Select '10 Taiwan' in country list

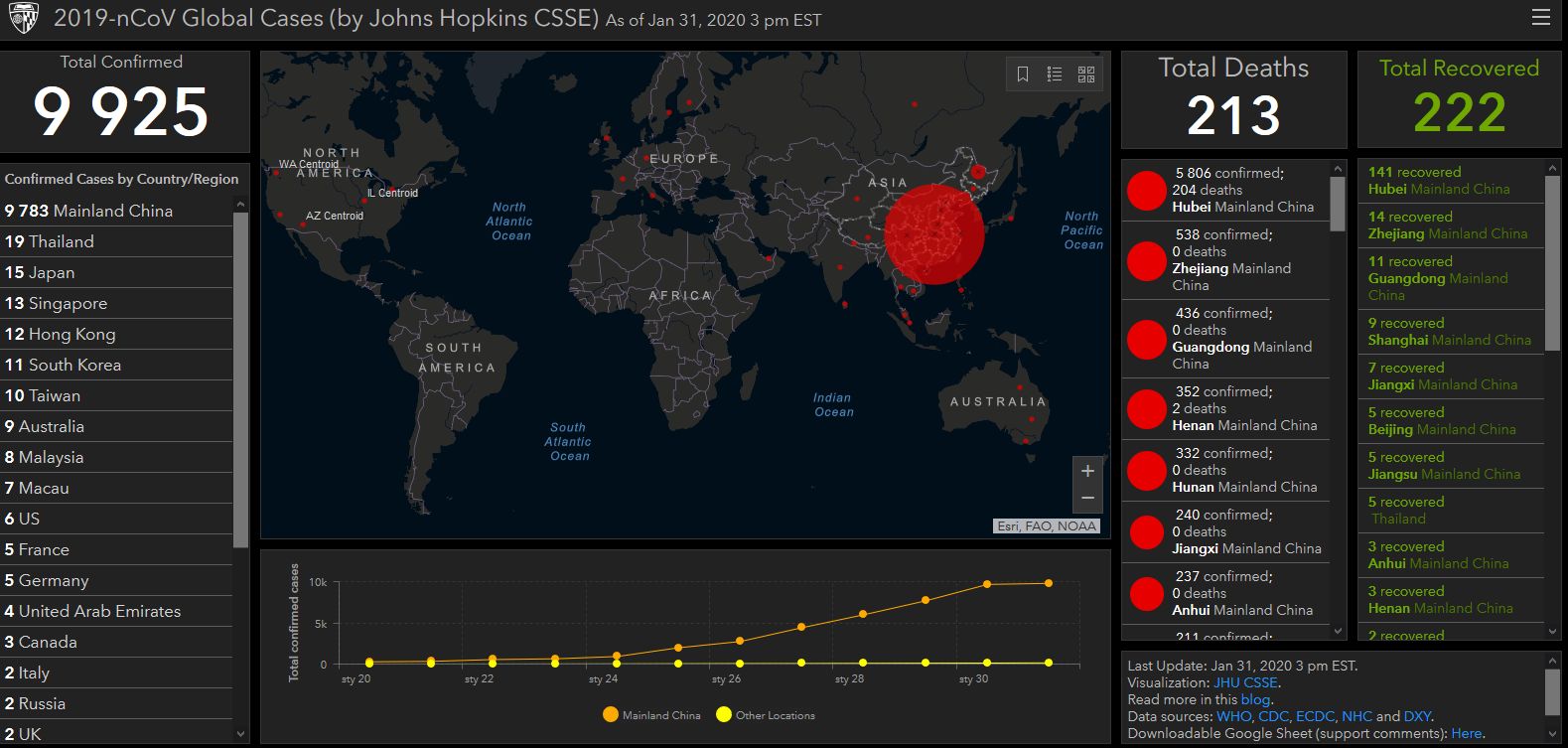tap(116, 395)
